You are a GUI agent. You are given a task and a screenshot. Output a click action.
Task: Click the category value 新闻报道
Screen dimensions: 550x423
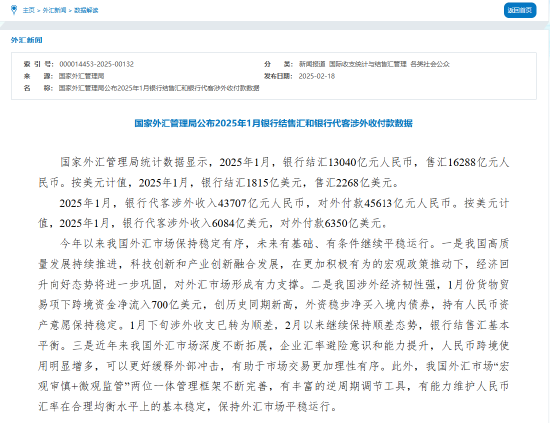pos(312,64)
